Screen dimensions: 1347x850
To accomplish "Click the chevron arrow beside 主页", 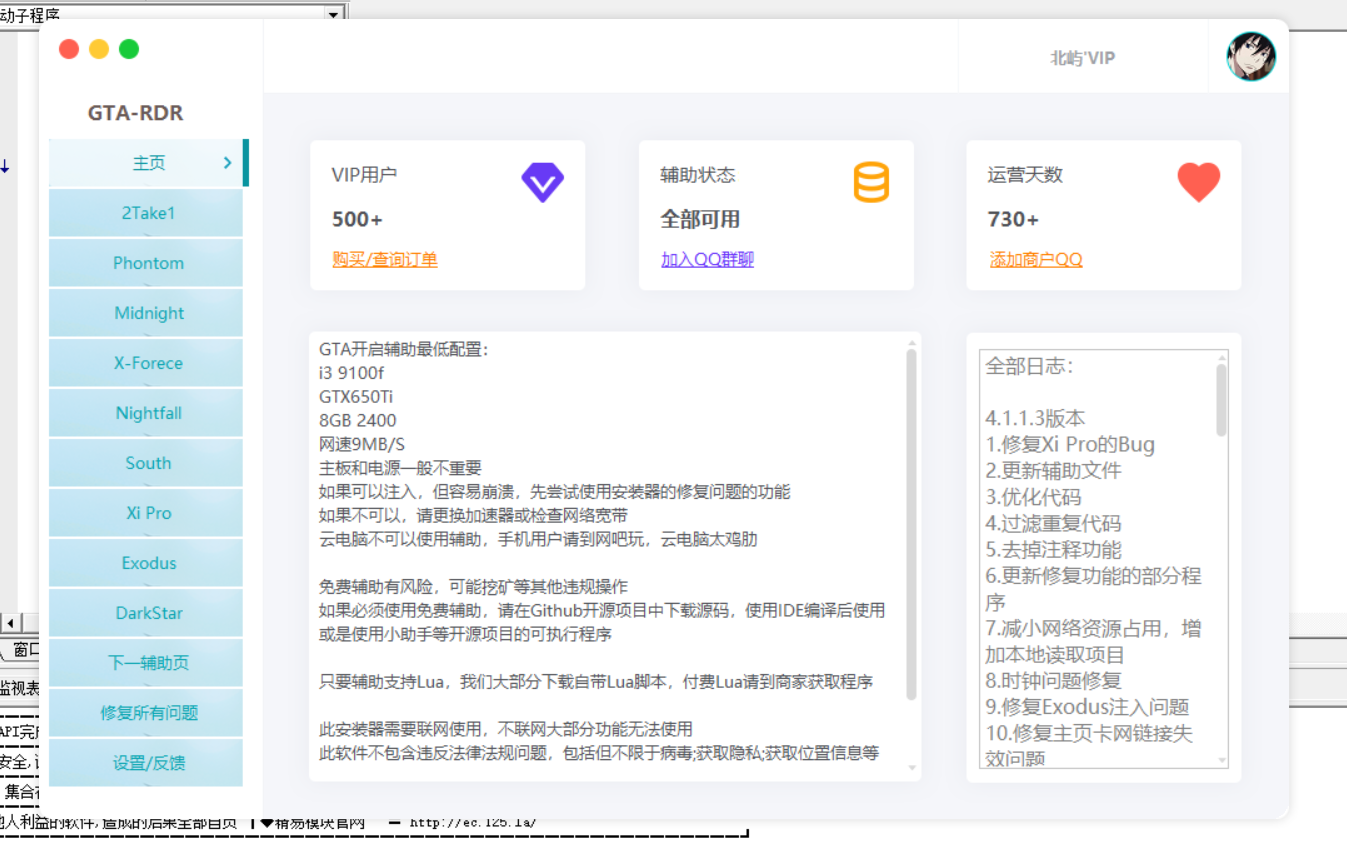I will (x=228, y=162).
